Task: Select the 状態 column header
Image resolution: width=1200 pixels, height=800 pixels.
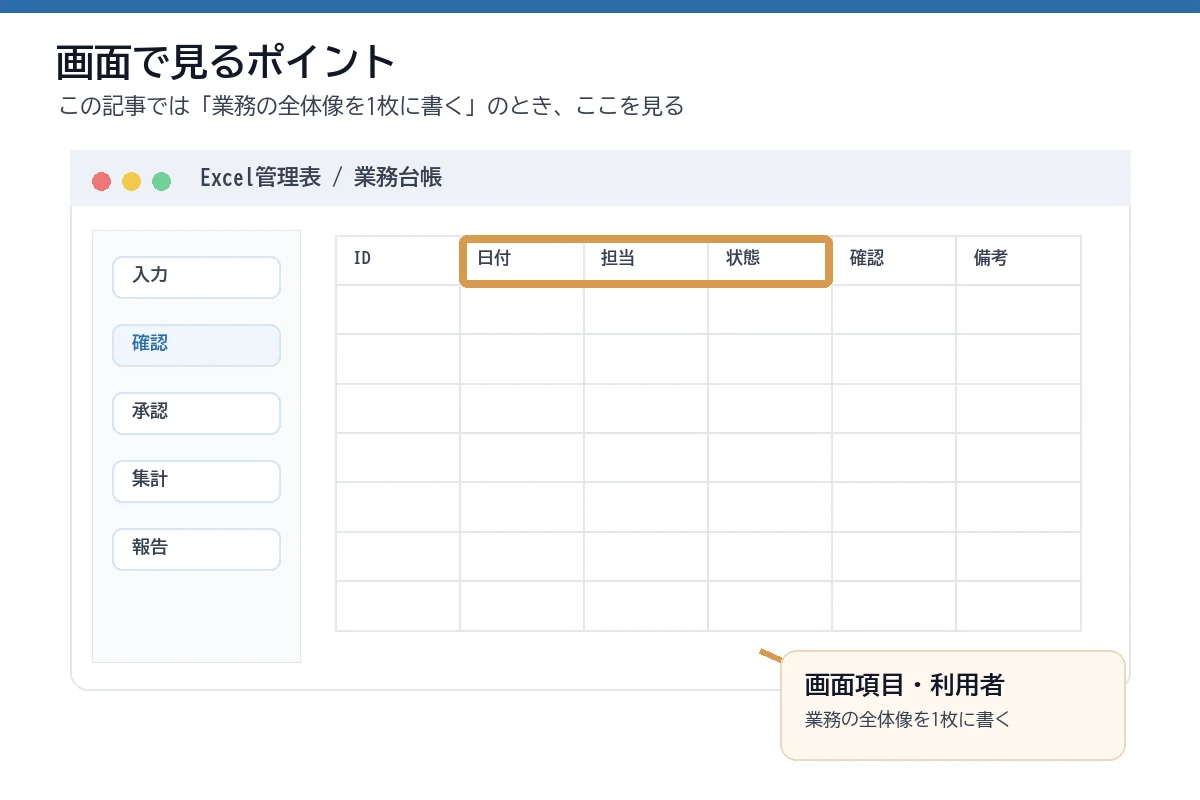Action: tap(770, 260)
